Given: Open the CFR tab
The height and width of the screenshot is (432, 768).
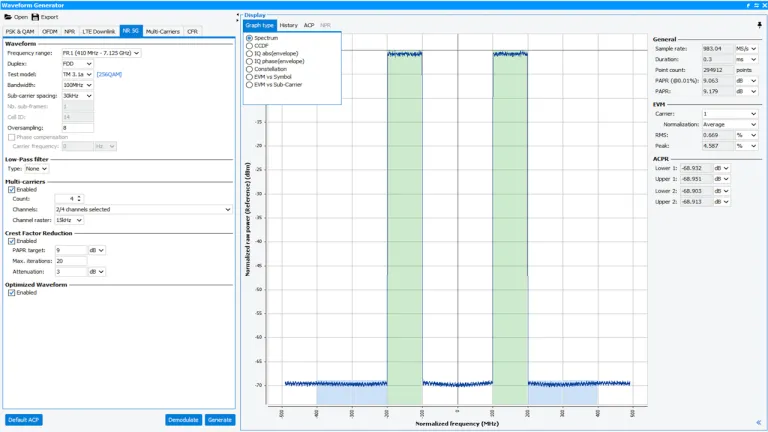Looking at the screenshot, I should (x=192, y=31).
